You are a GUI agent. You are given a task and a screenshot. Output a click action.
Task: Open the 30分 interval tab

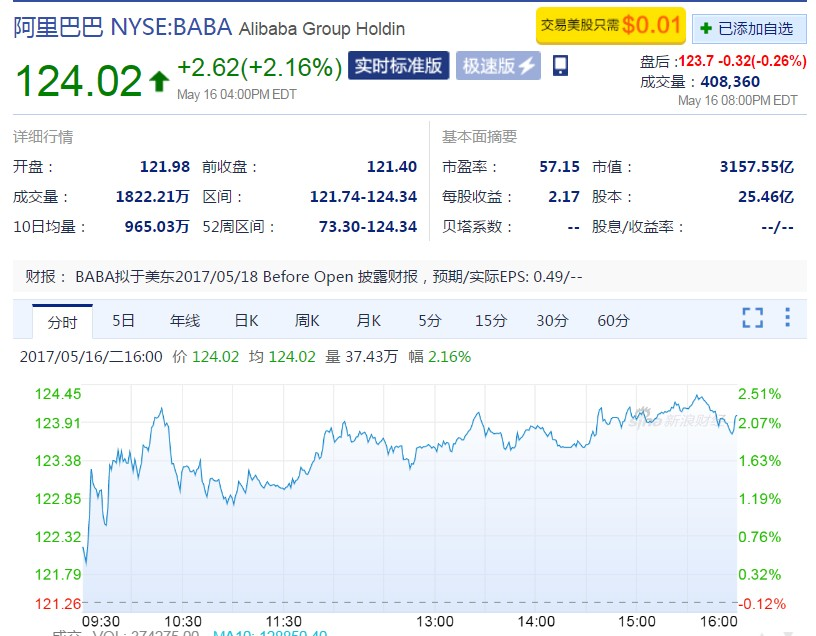tap(552, 321)
